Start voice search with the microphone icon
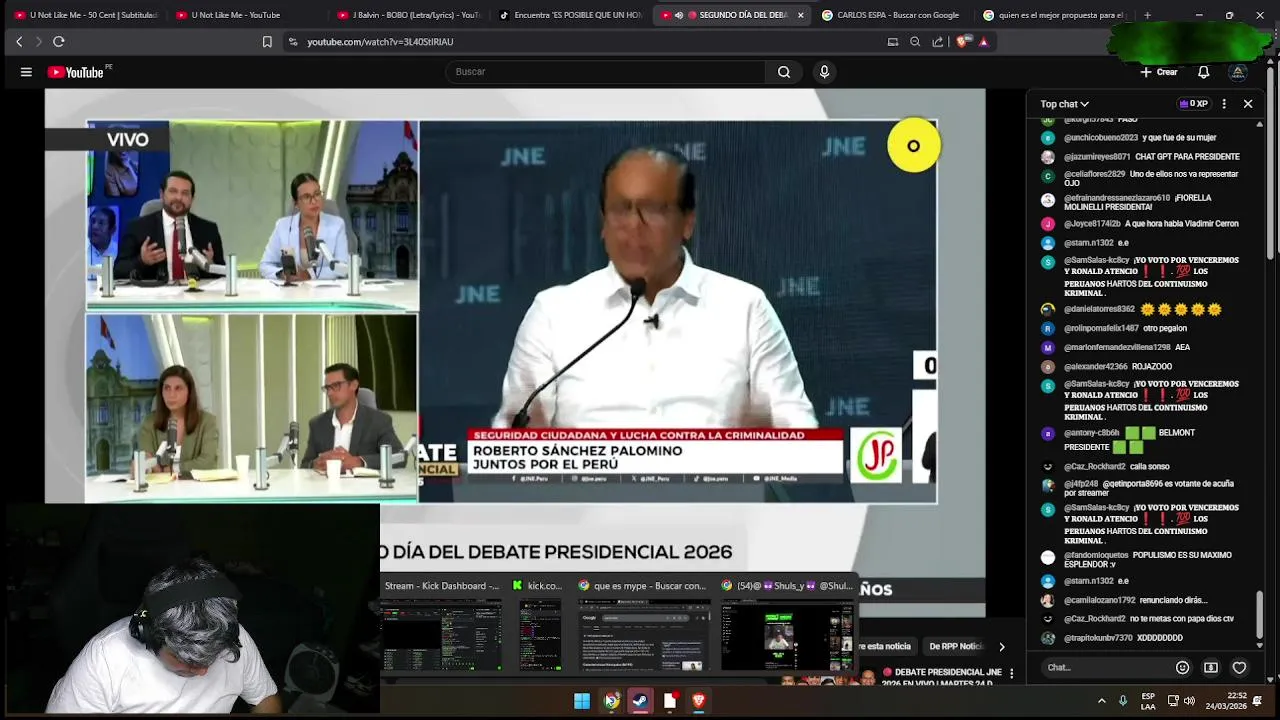This screenshot has height=720, width=1280. pyautogui.click(x=824, y=72)
